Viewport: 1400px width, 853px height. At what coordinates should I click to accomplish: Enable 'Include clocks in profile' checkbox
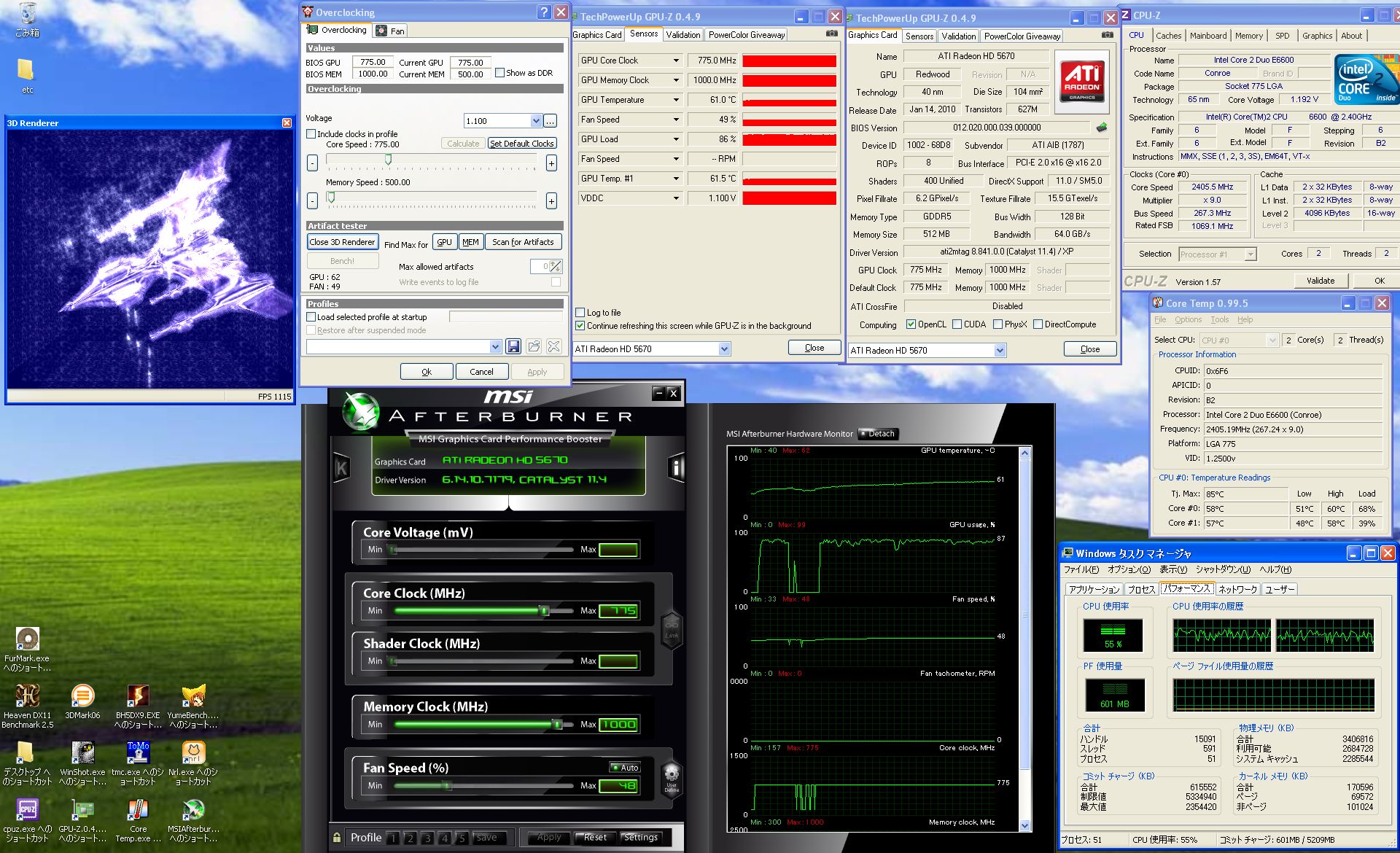tap(311, 134)
